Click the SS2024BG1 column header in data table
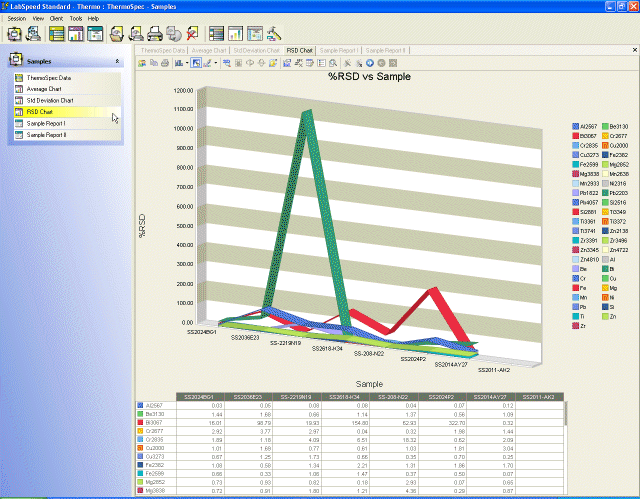 point(200,397)
